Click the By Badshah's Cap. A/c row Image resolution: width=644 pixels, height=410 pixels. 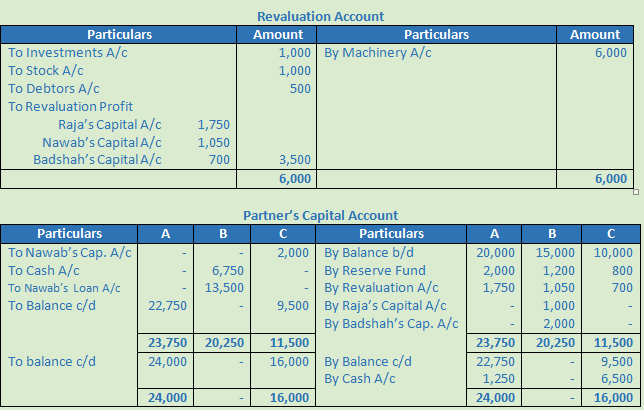tap(391, 324)
